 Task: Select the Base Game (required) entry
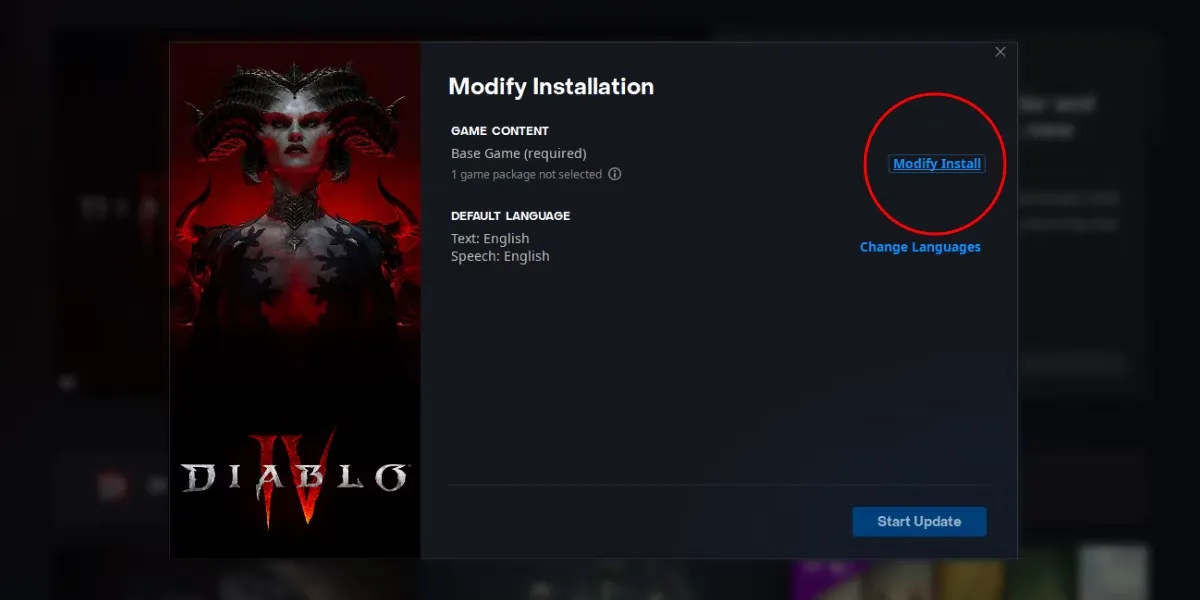518,154
